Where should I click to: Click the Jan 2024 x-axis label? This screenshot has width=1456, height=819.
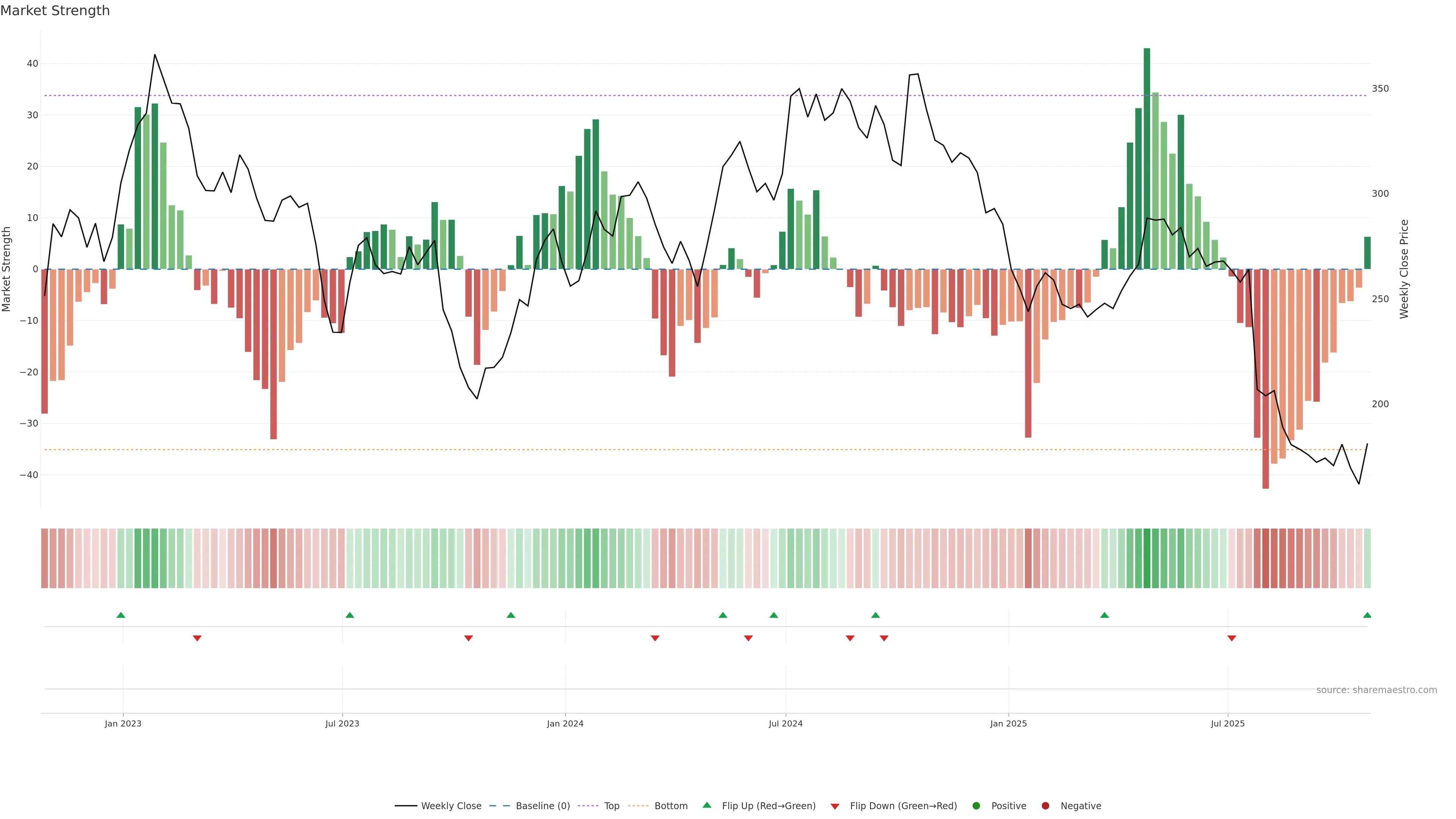click(x=565, y=723)
